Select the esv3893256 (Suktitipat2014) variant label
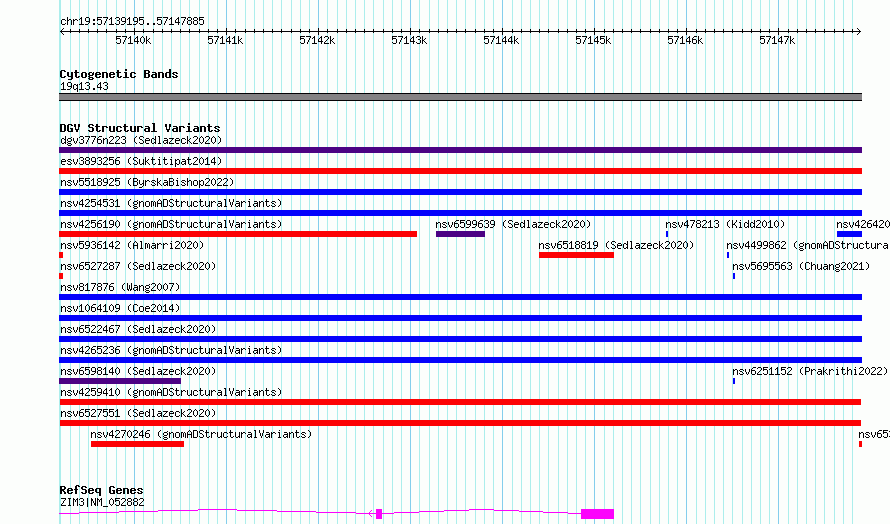Image resolution: width=890 pixels, height=524 pixels. click(141, 161)
